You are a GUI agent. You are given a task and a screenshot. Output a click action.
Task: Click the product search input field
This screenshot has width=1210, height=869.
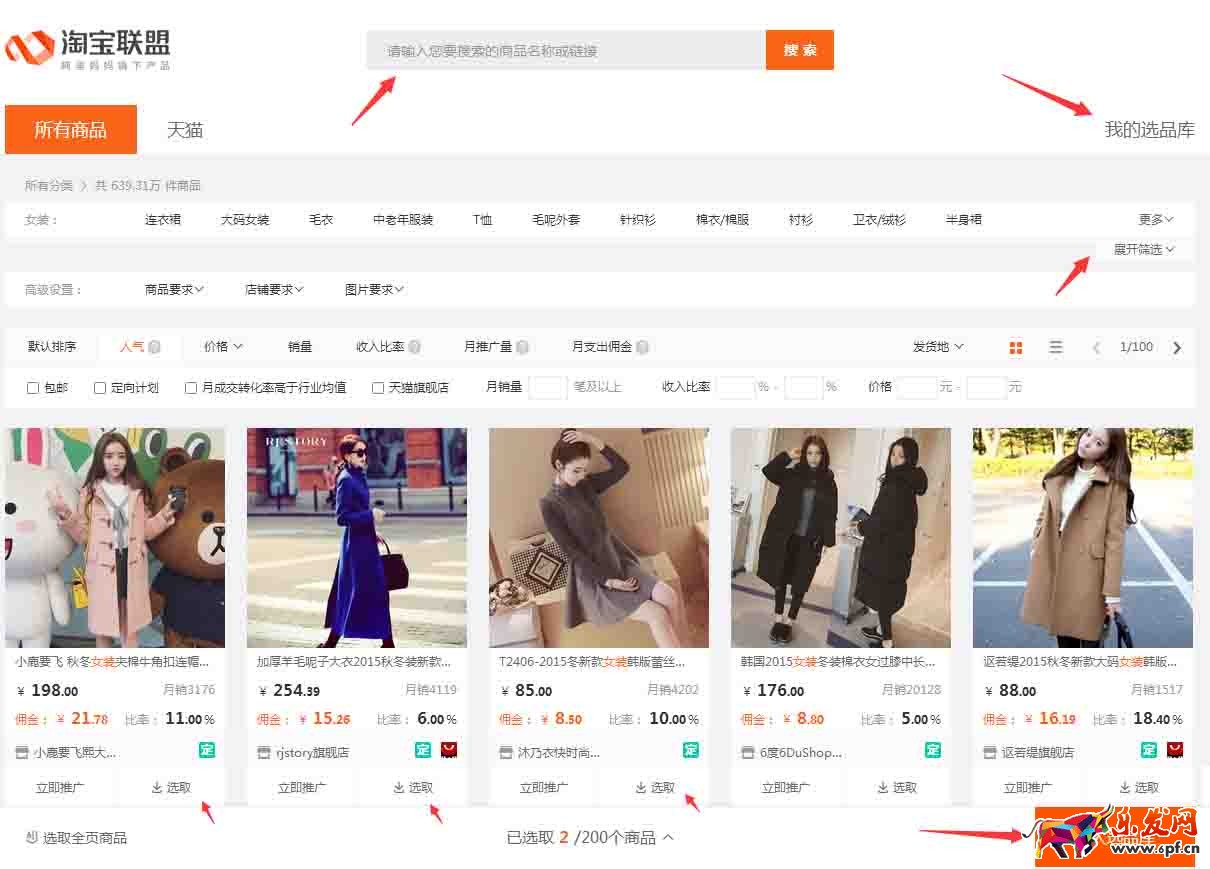[x=565, y=50]
